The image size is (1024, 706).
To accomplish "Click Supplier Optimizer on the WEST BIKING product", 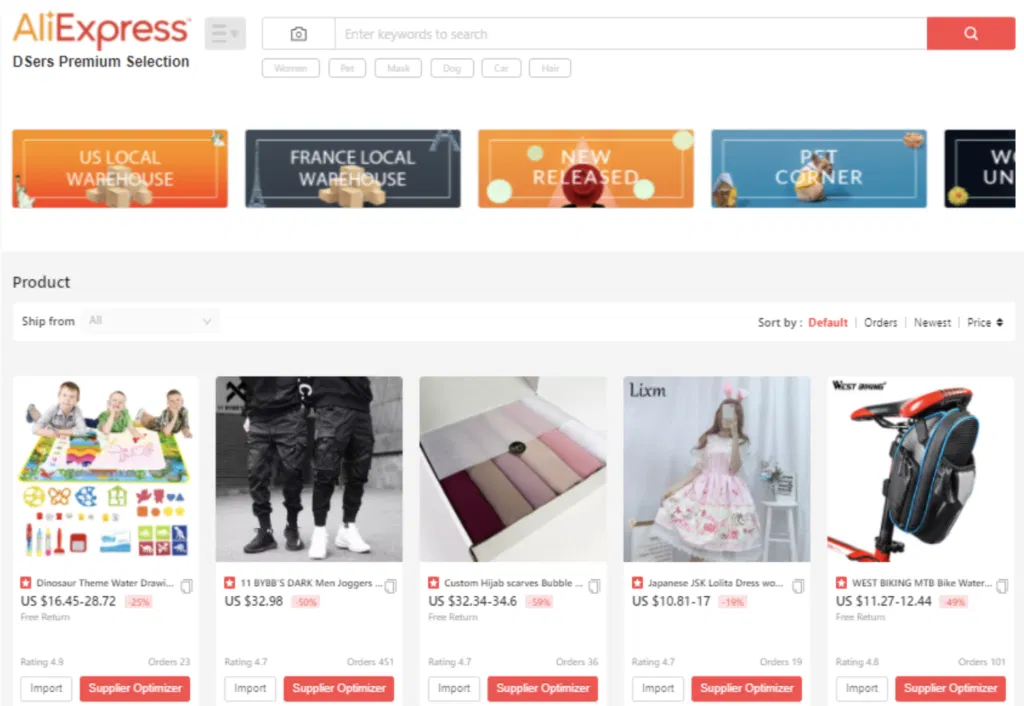I will pos(950,688).
